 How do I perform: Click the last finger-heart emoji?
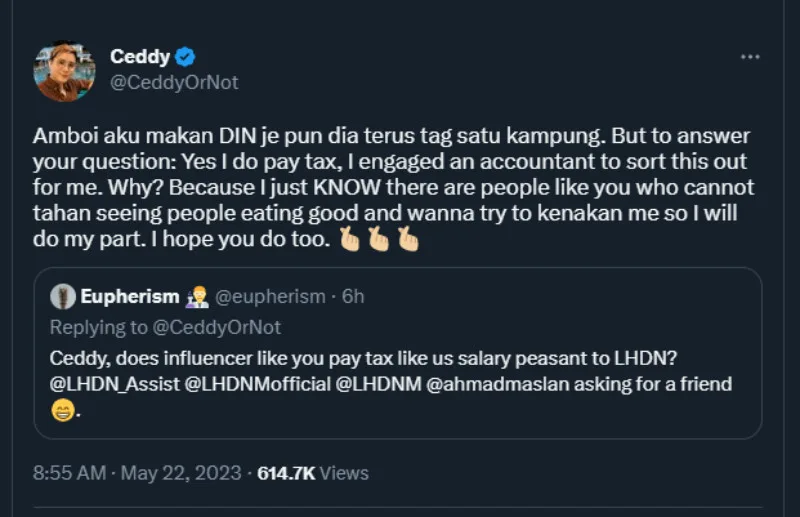pos(407,241)
